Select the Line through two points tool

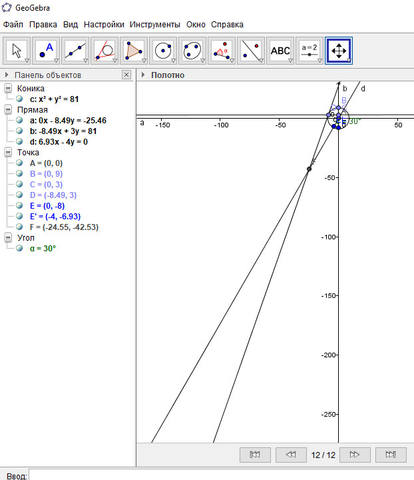click(x=76, y=51)
